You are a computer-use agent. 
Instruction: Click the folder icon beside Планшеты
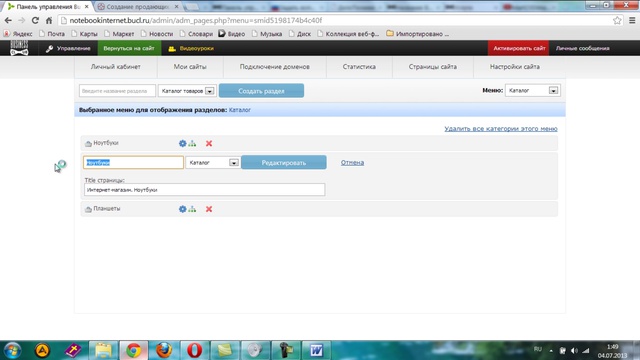tap(88, 209)
